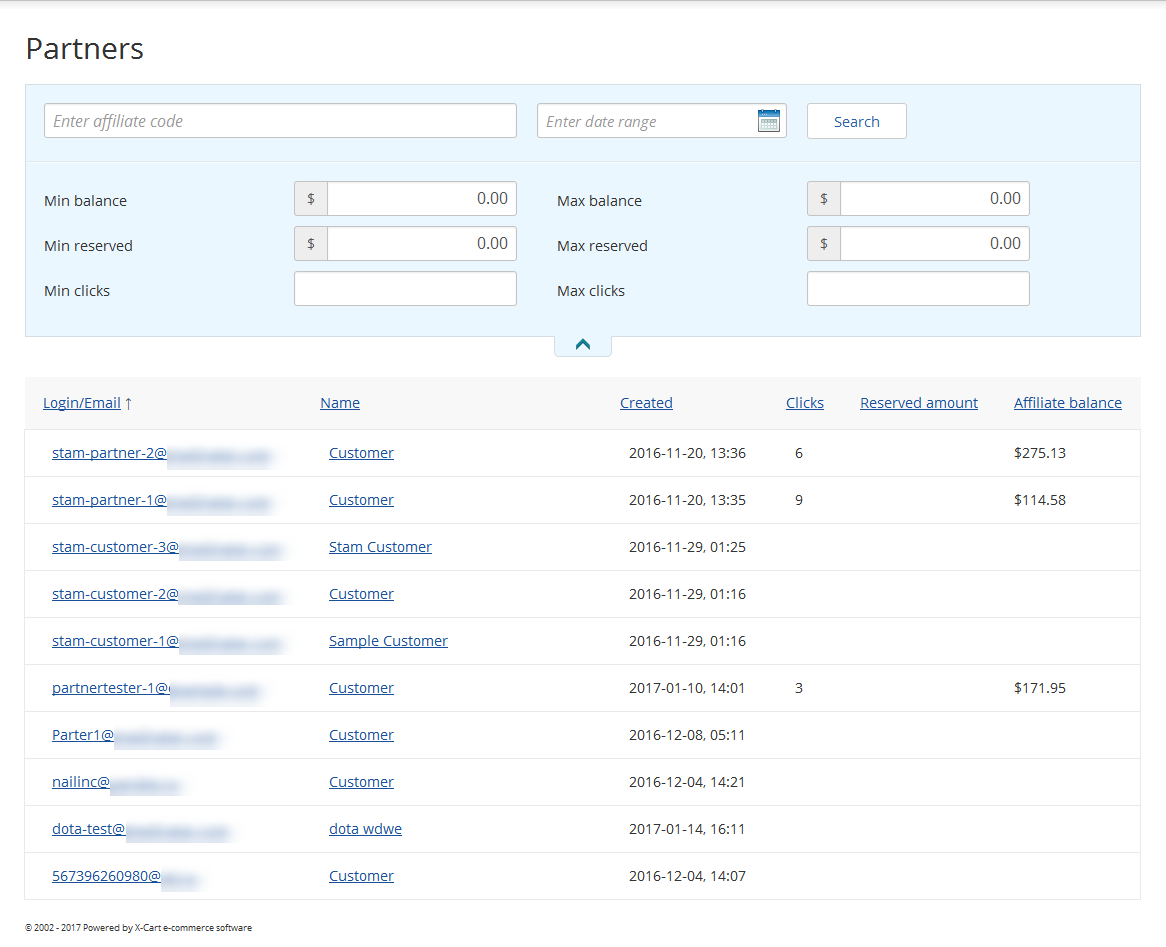
Task: Focus the affiliate code search field
Action: (x=280, y=121)
